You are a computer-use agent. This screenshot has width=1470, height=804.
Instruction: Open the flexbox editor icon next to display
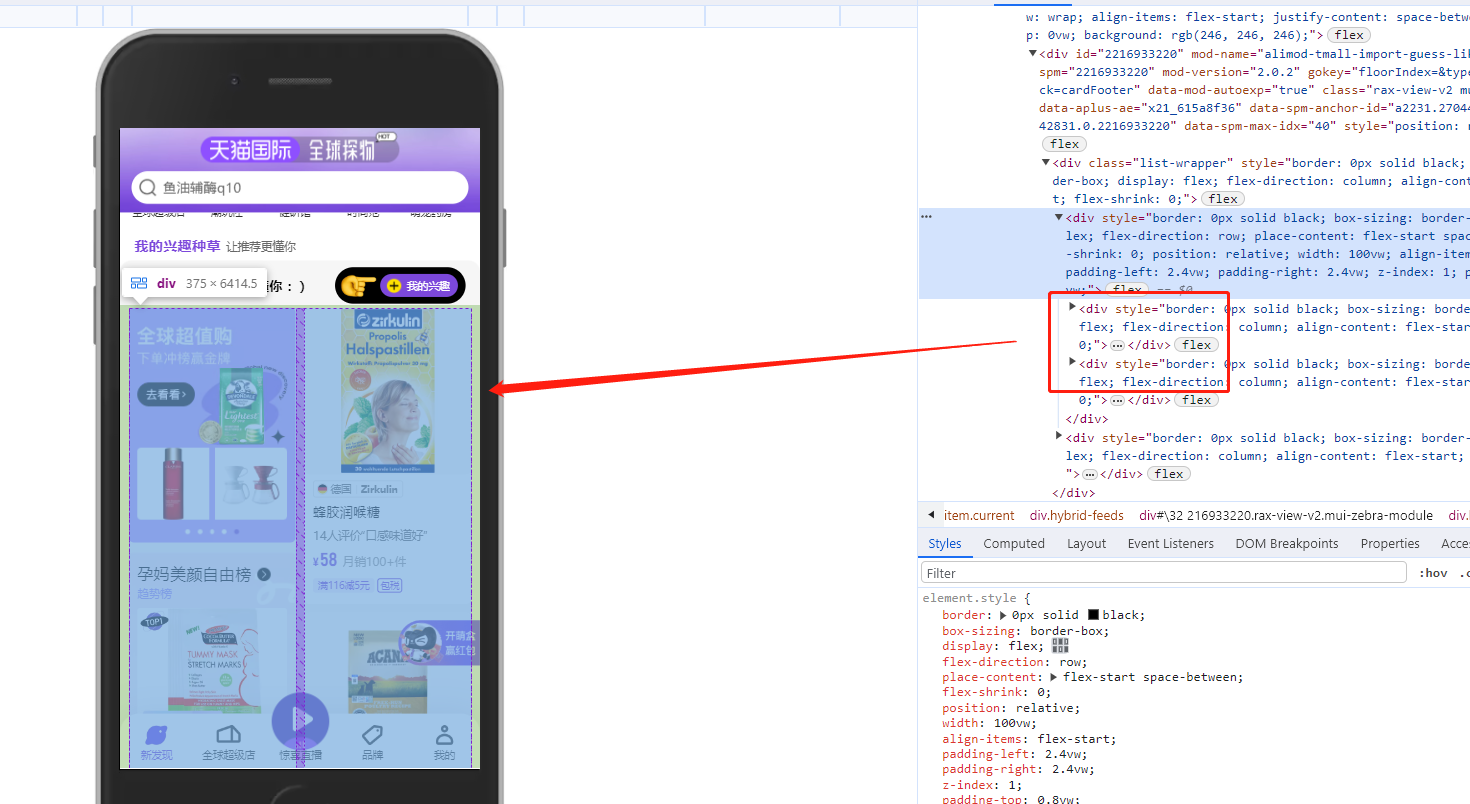pos(1060,646)
